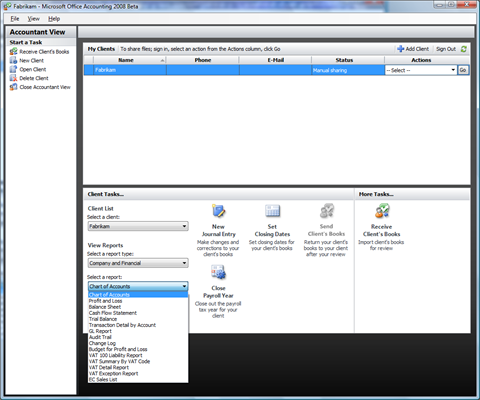480x400 pixels.
Task: Open the Help menu
Action: click(x=54, y=19)
